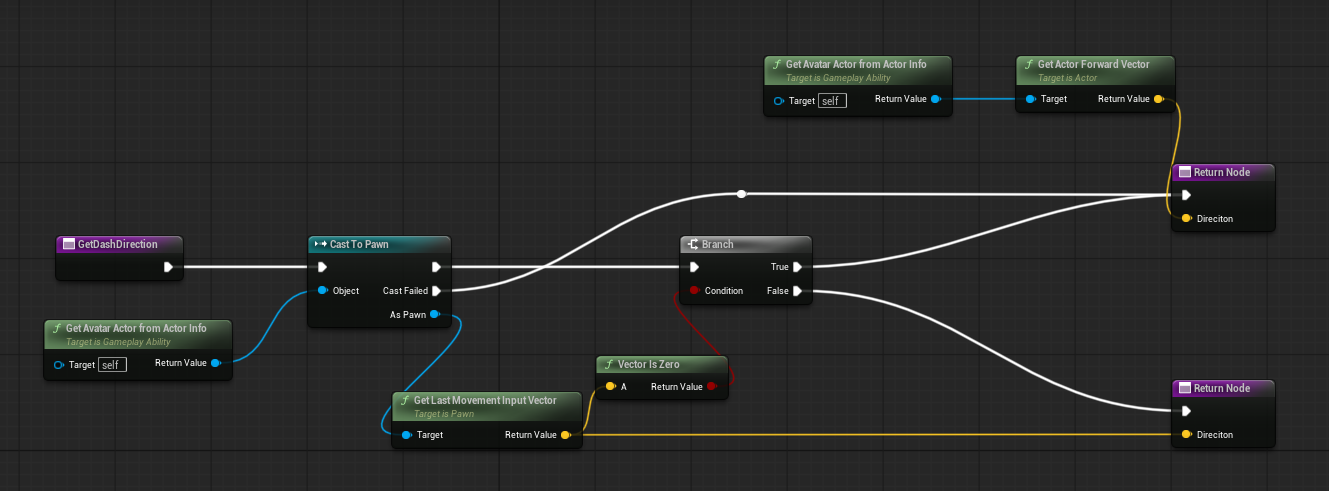Click the Object input pin on Cast To Pawn
1329x491 pixels.
pos(322,291)
